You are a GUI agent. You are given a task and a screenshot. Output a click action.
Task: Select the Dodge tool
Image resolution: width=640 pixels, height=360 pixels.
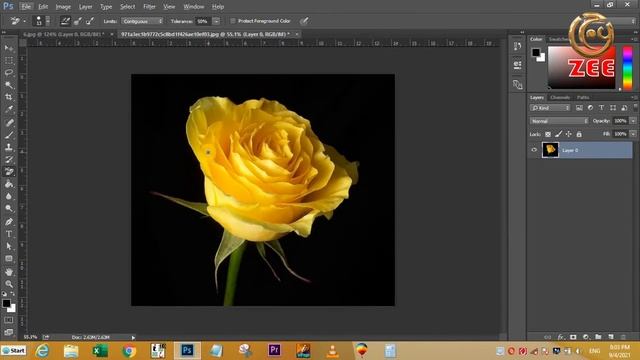click(x=9, y=209)
